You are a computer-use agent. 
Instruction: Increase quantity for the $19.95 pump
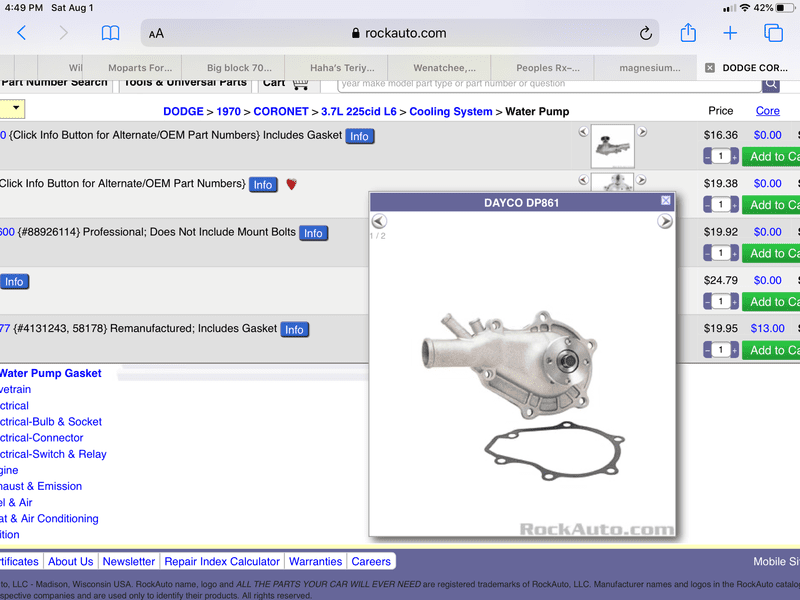click(735, 351)
